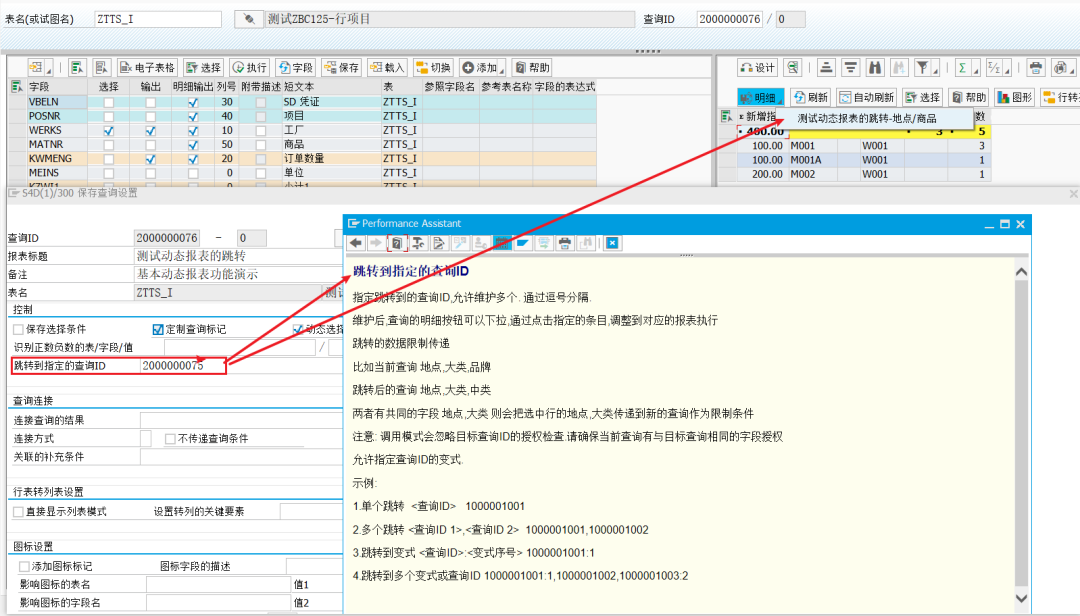Click the sort ascending icon in result toolbar
1080x616 pixels.
point(826,68)
